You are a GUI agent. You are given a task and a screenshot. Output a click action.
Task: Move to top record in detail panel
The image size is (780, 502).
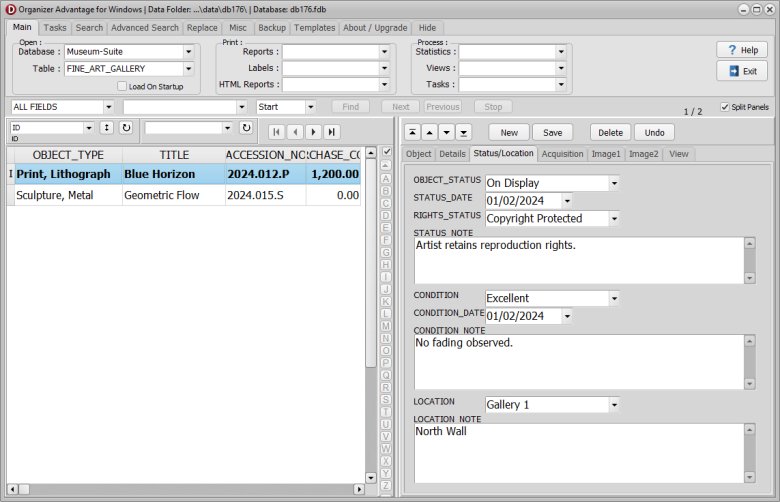point(412,132)
